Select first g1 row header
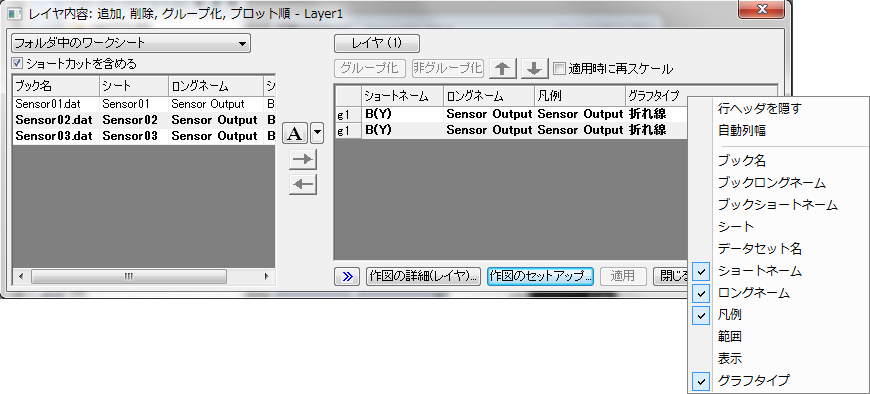 pos(348,115)
